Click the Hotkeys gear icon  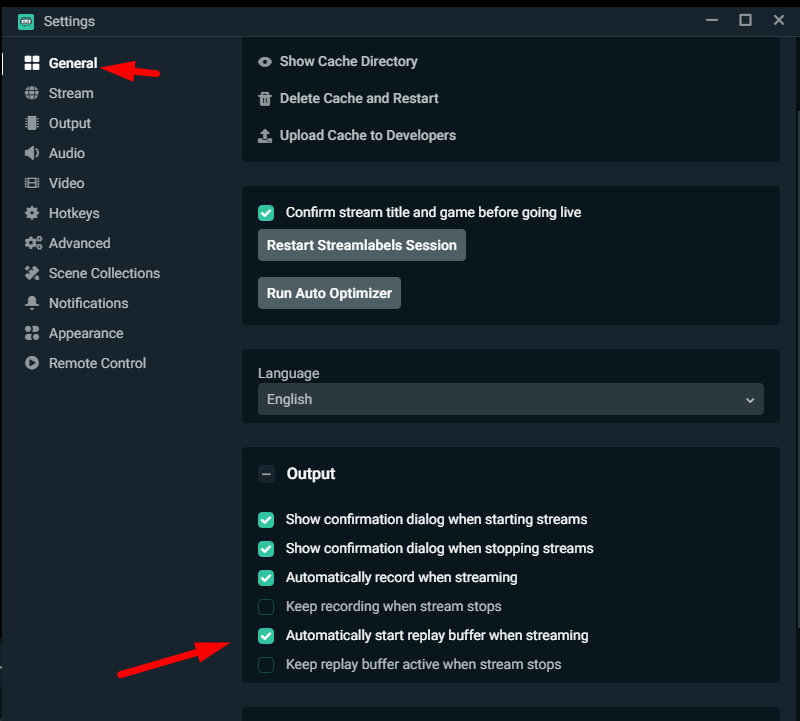32,213
